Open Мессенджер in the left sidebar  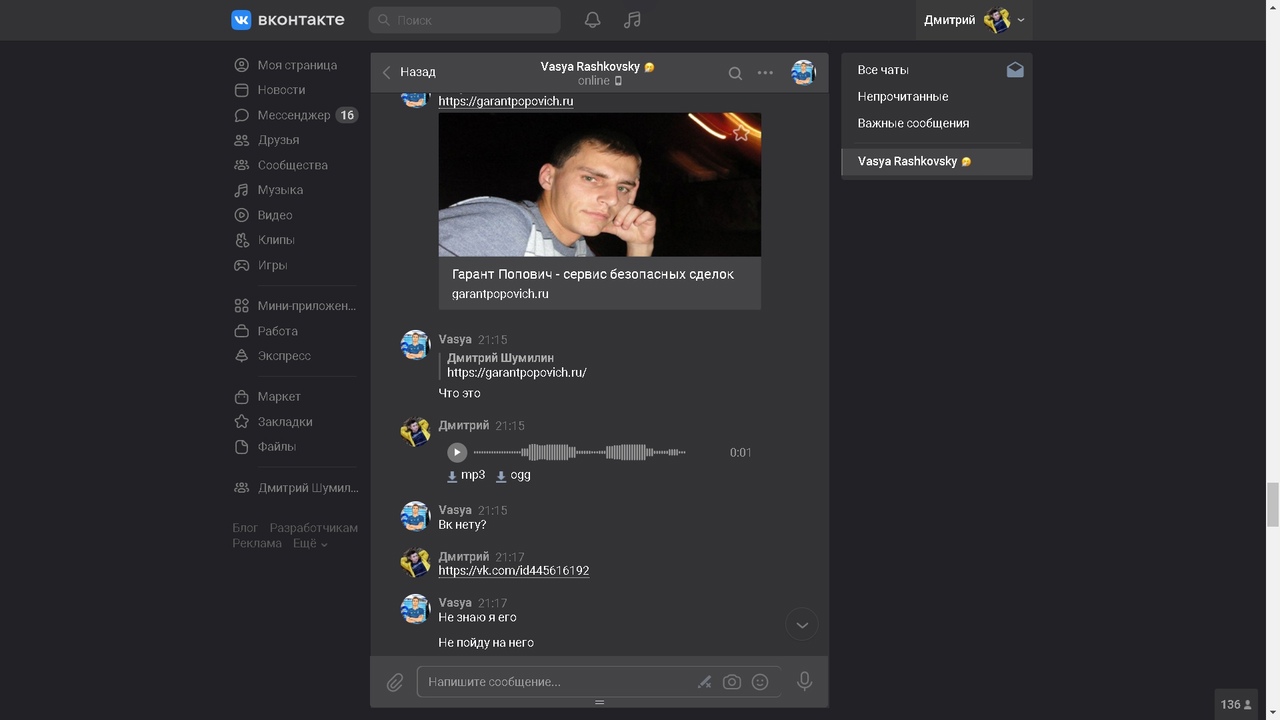[x=293, y=115]
